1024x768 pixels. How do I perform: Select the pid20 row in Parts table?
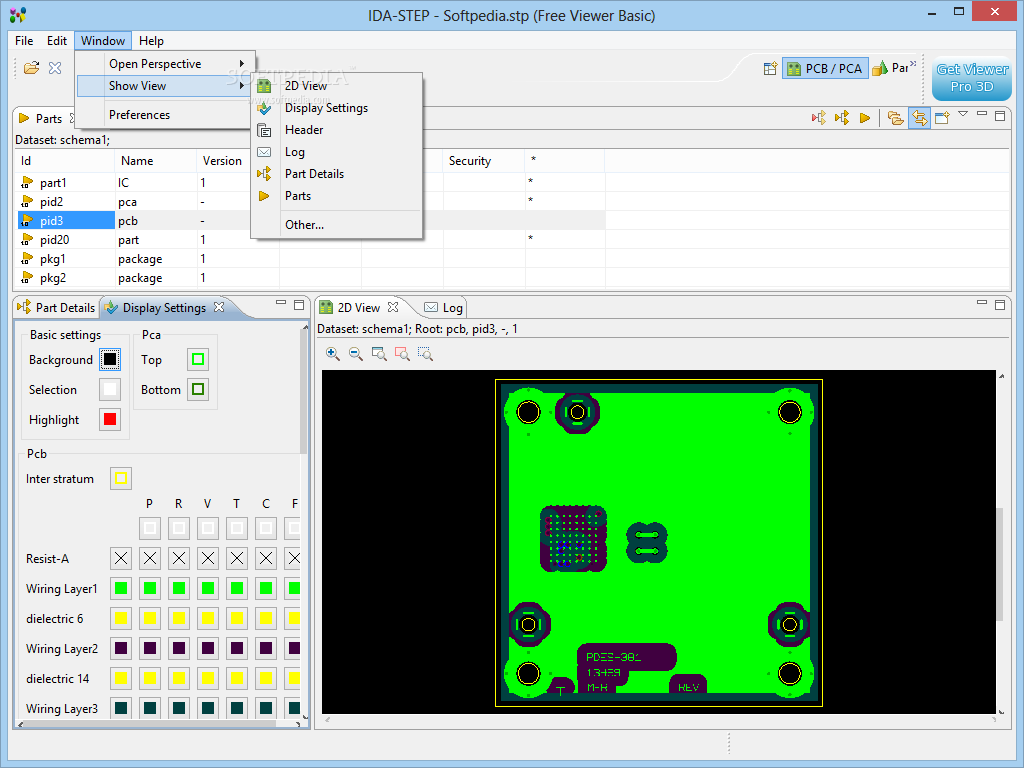pyautogui.click(x=311, y=239)
